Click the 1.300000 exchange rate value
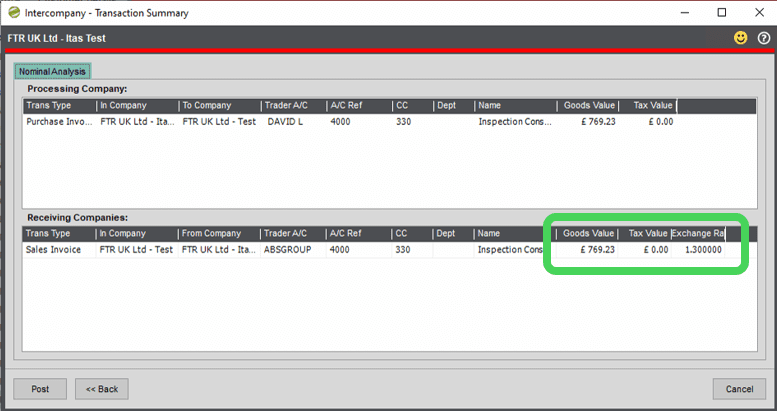Viewport: 777px width, 411px height. point(703,249)
